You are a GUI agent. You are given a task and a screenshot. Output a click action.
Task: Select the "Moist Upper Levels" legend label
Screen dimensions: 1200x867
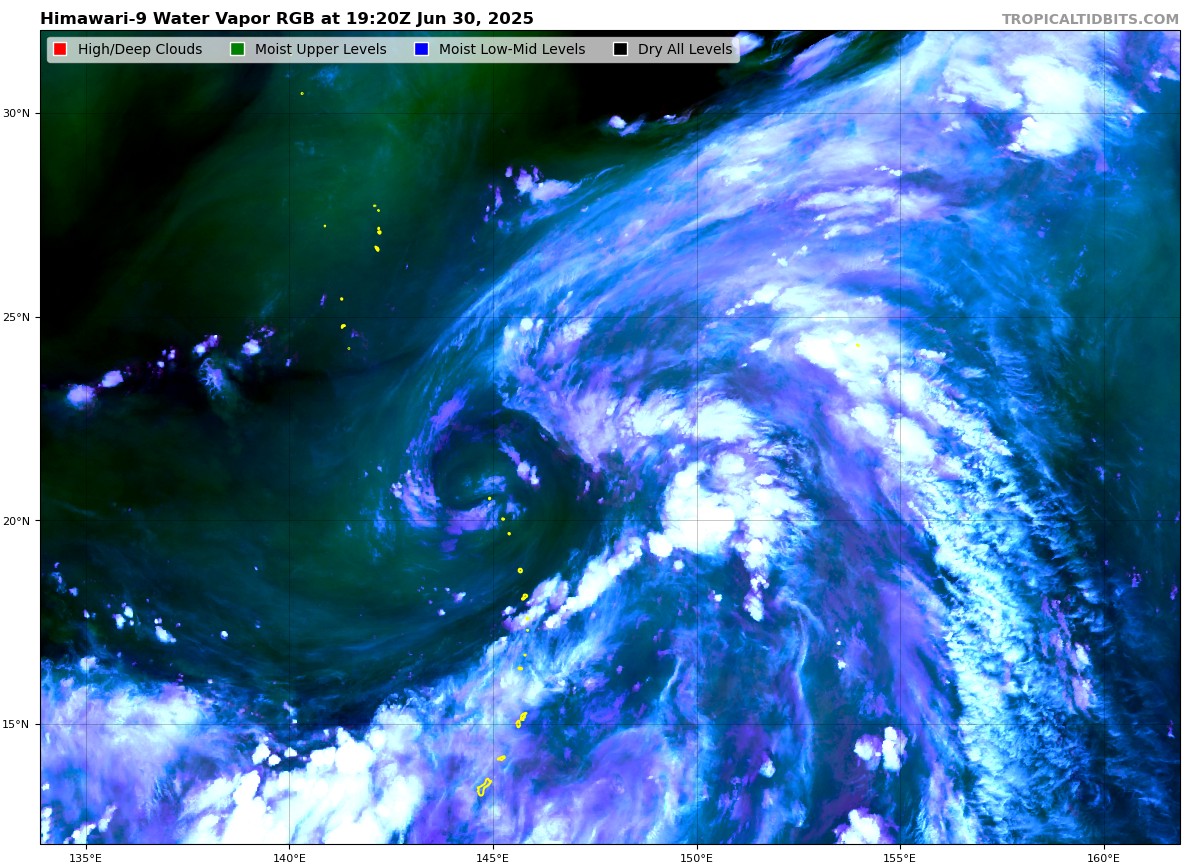click(320, 50)
